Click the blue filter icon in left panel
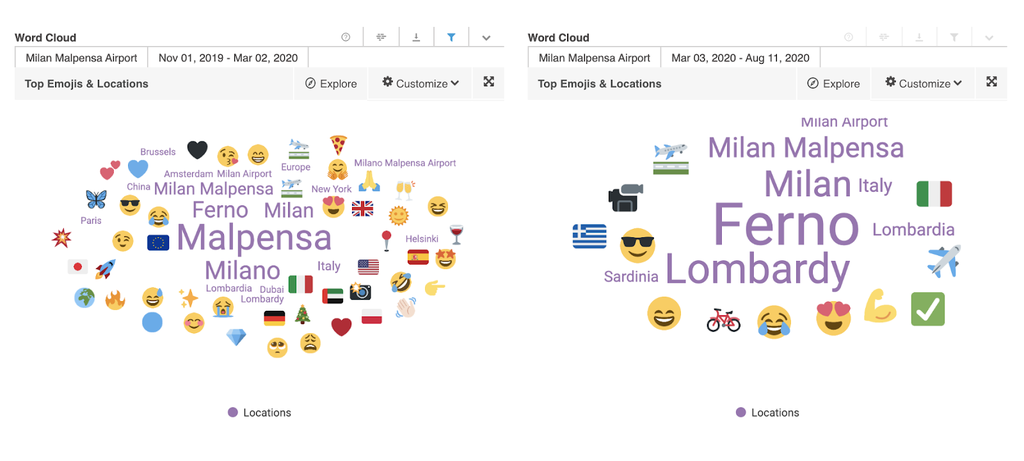The height and width of the screenshot is (461, 1024). pos(451,38)
